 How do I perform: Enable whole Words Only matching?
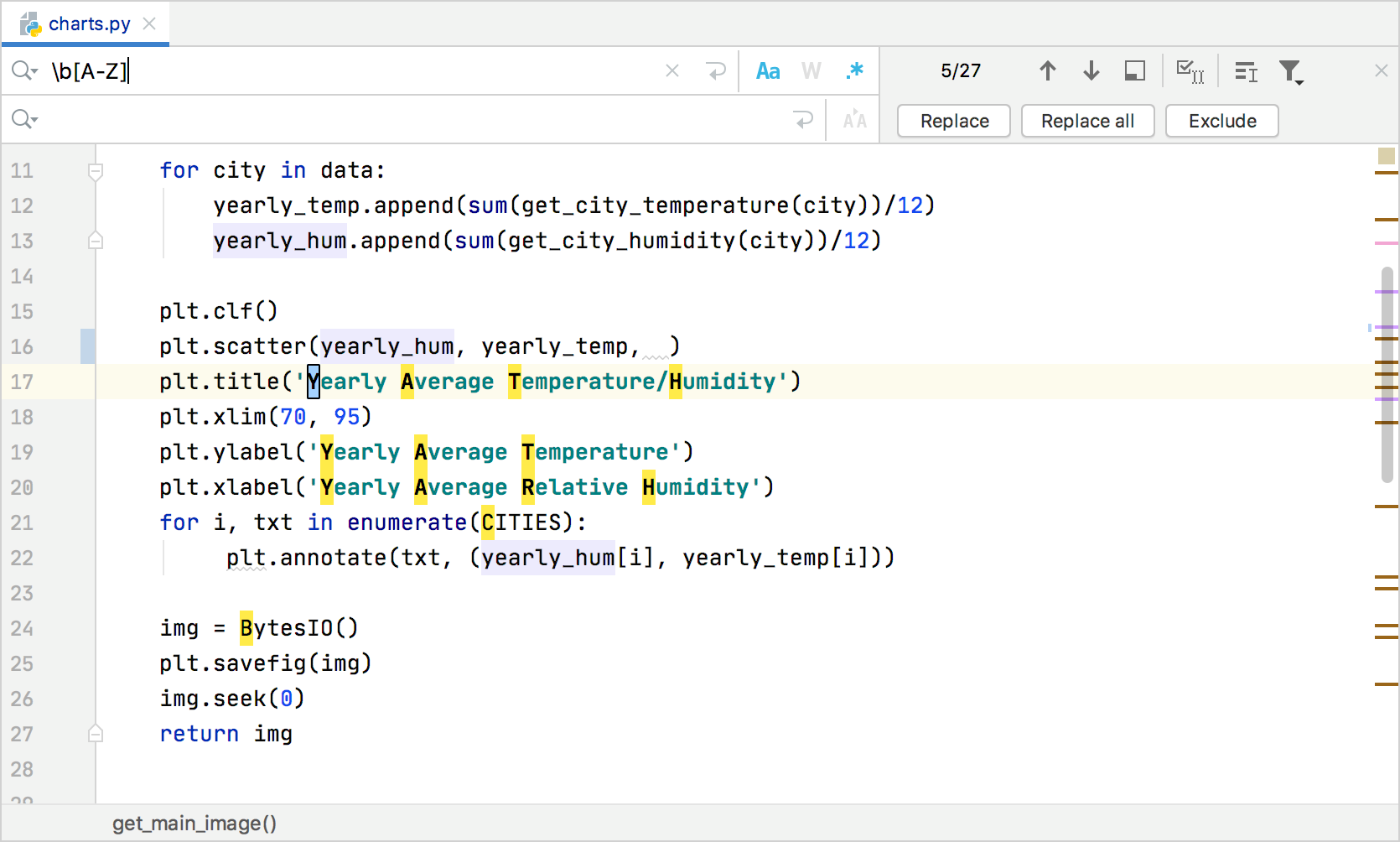pyautogui.click(x=810, y=70)
